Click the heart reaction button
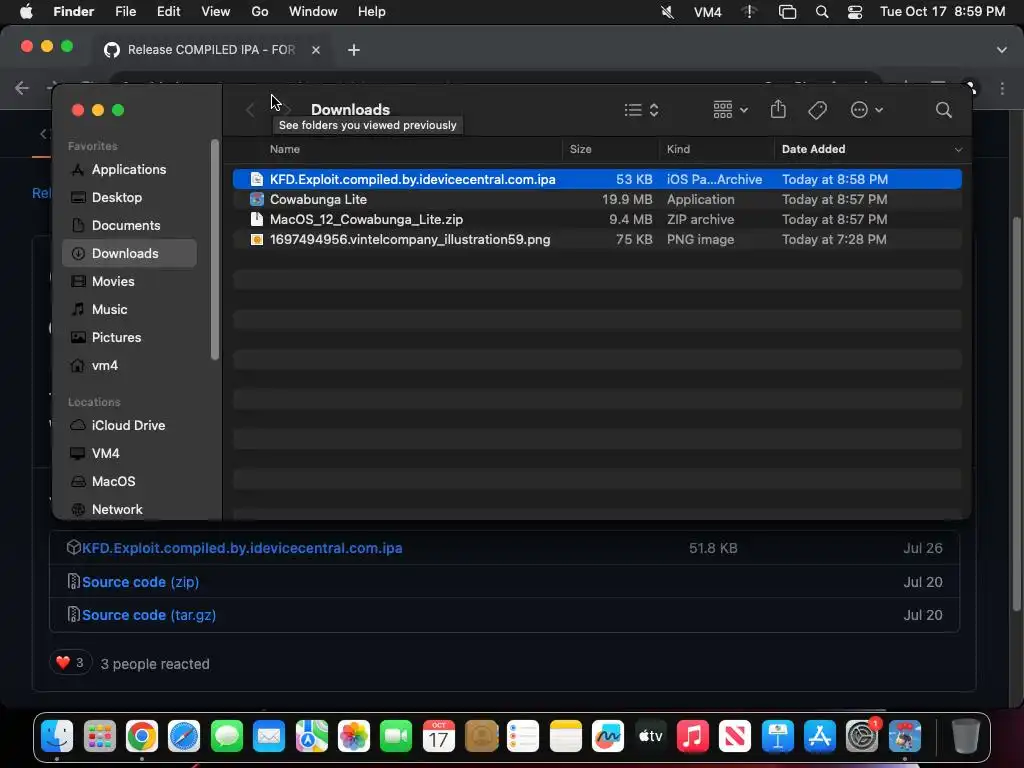Image resolution: width=1024 pixels, height=768 pixels. pos(71,663)
